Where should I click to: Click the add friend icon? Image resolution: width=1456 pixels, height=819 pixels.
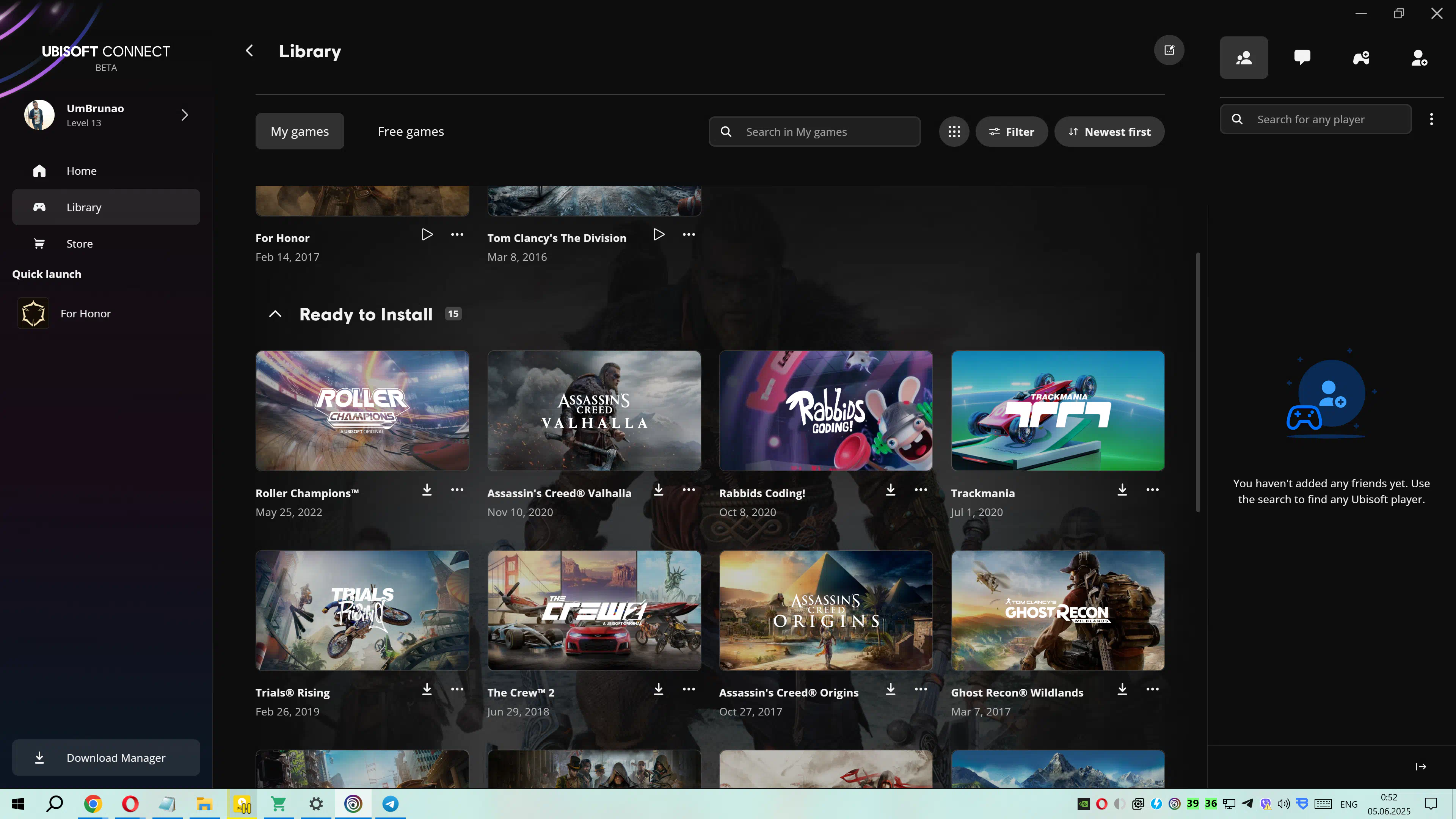pyautogui.click(x=1419, y=58)
